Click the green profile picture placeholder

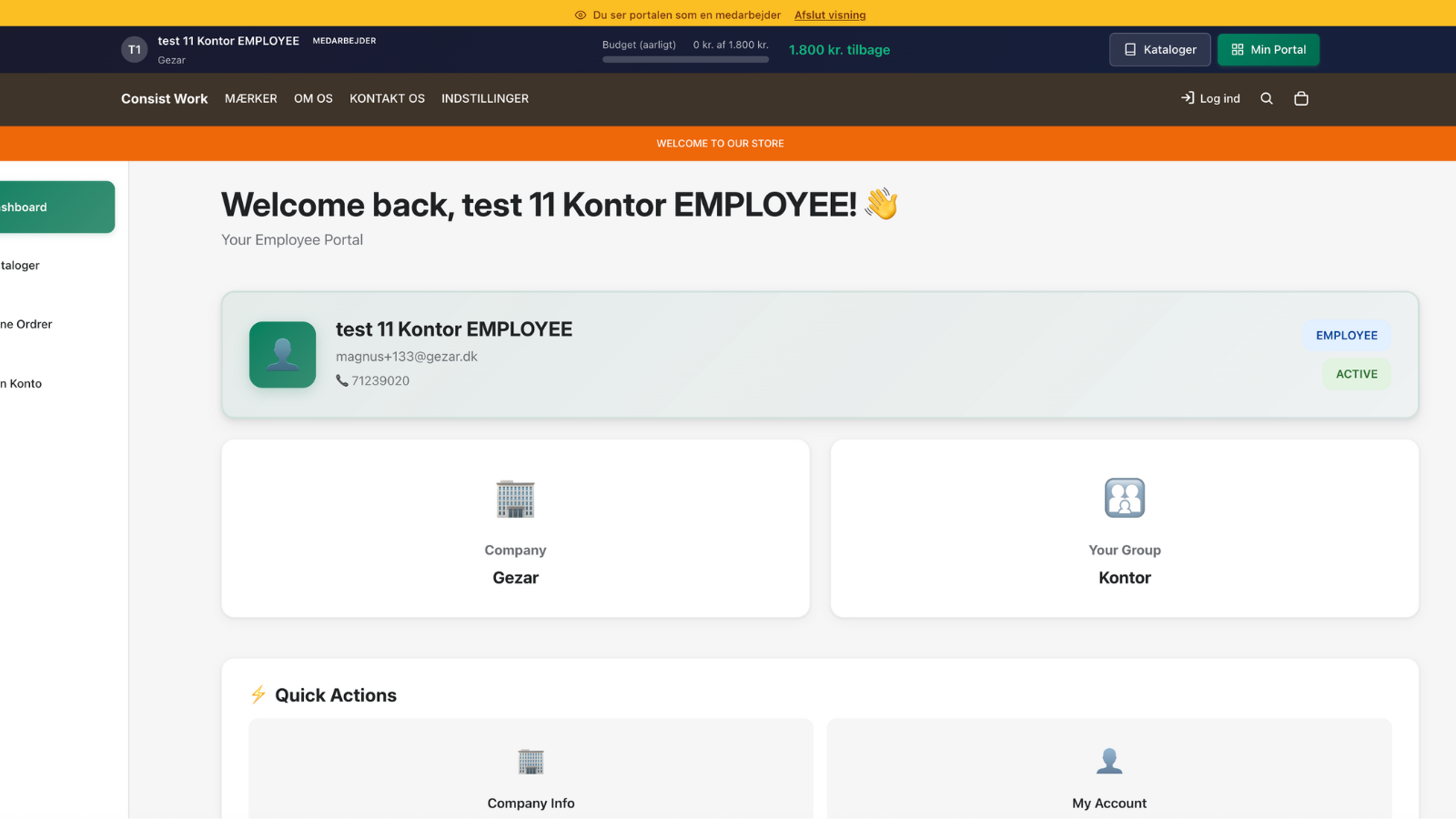pyautogui.click(x=282, y=355)
